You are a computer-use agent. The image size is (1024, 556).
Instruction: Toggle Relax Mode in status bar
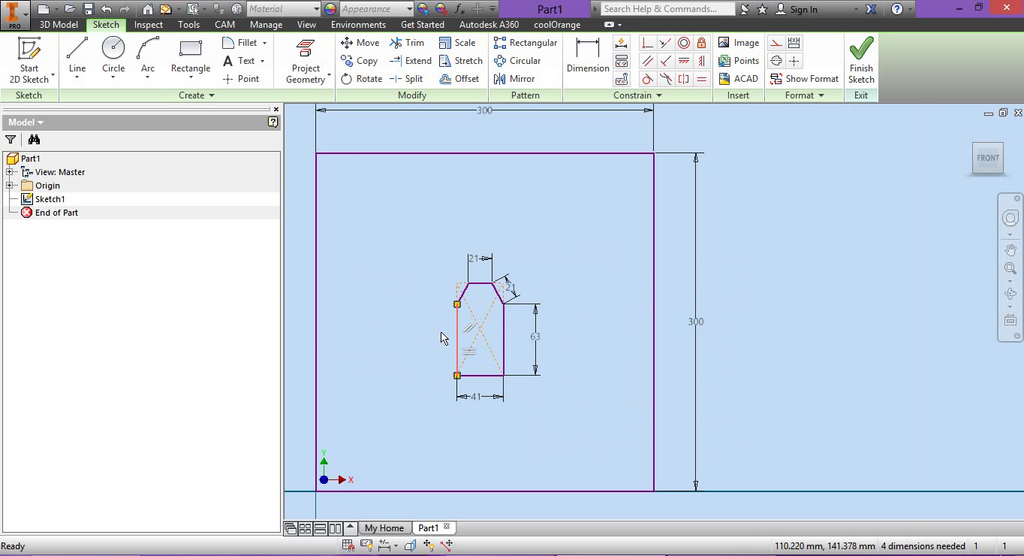[x=447, y=546]
